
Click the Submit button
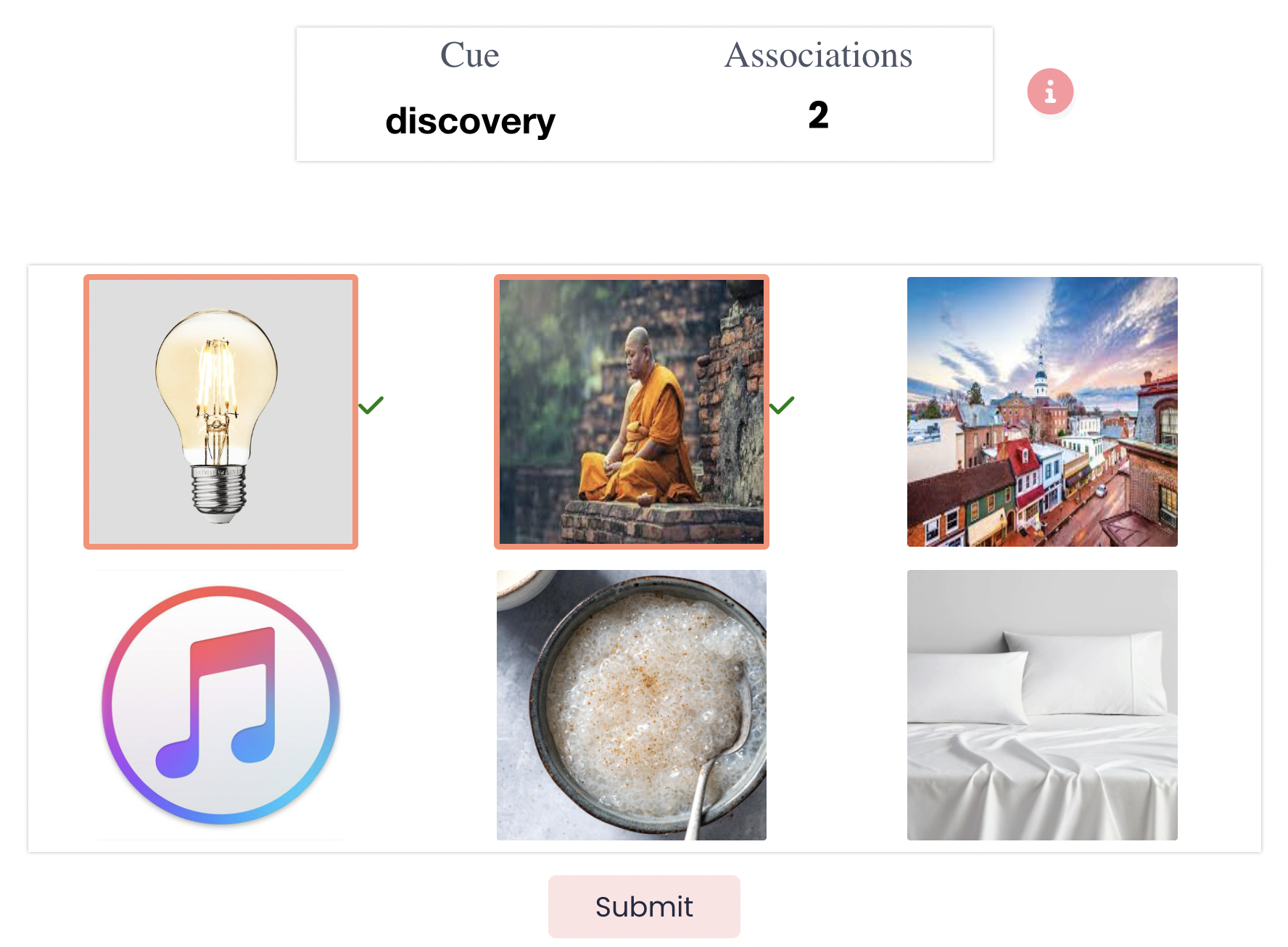644,906
